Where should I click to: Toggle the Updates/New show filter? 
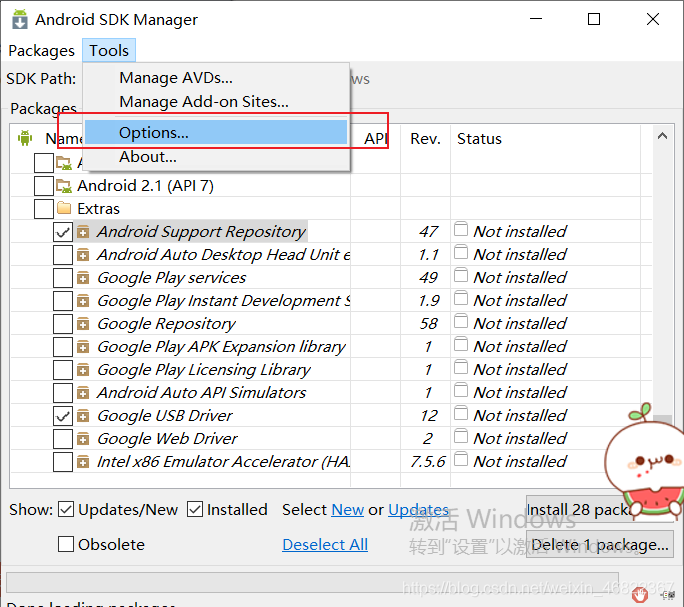[x=66, y=509]
